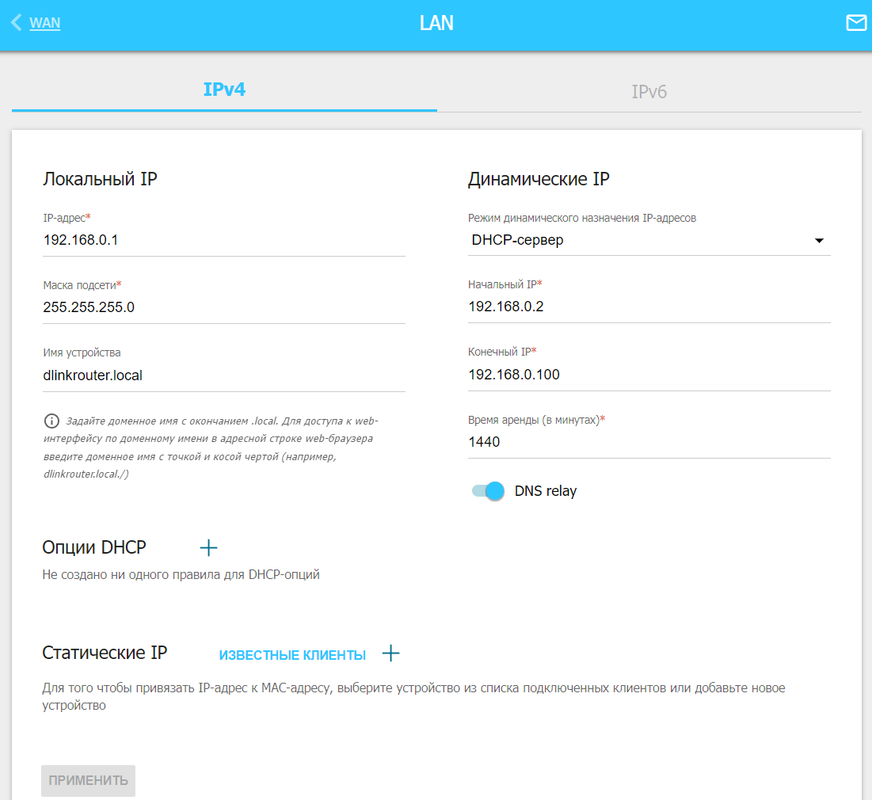Edit the Время аренды field 1440

click(649, 442)
